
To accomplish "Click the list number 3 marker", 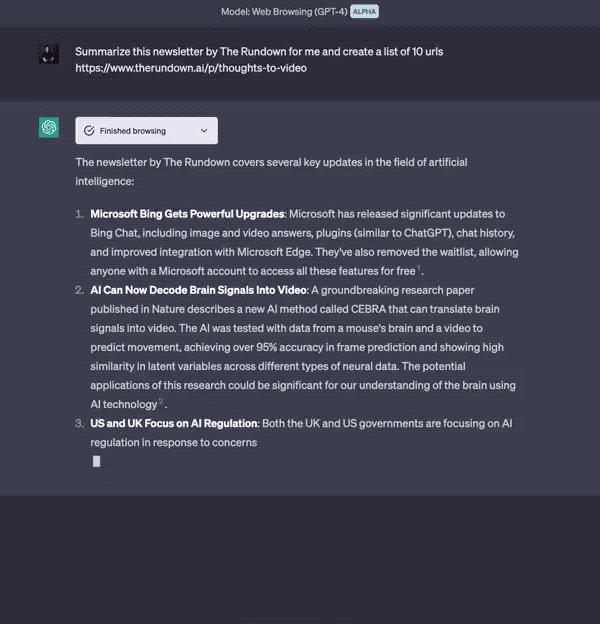I will tap(80, 424).
